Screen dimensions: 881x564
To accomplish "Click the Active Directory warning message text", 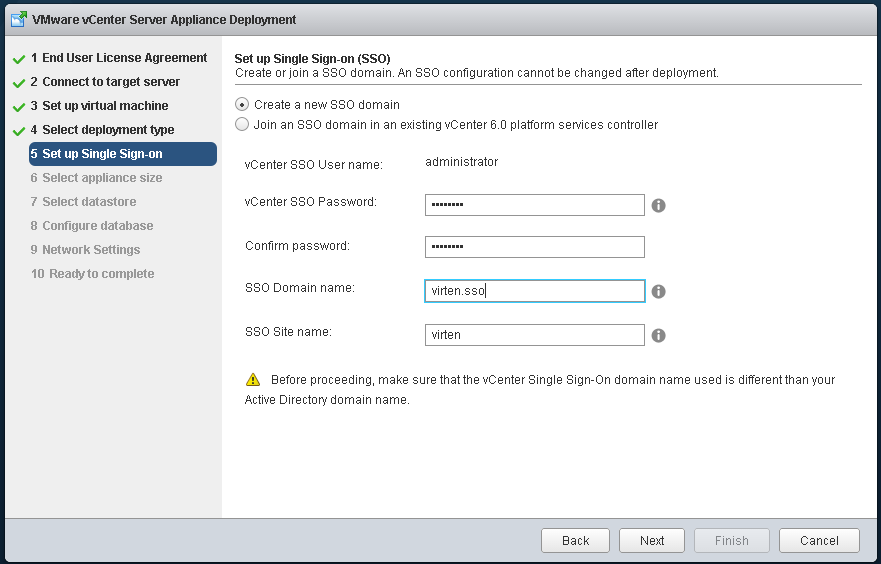I will click(540, 390).
